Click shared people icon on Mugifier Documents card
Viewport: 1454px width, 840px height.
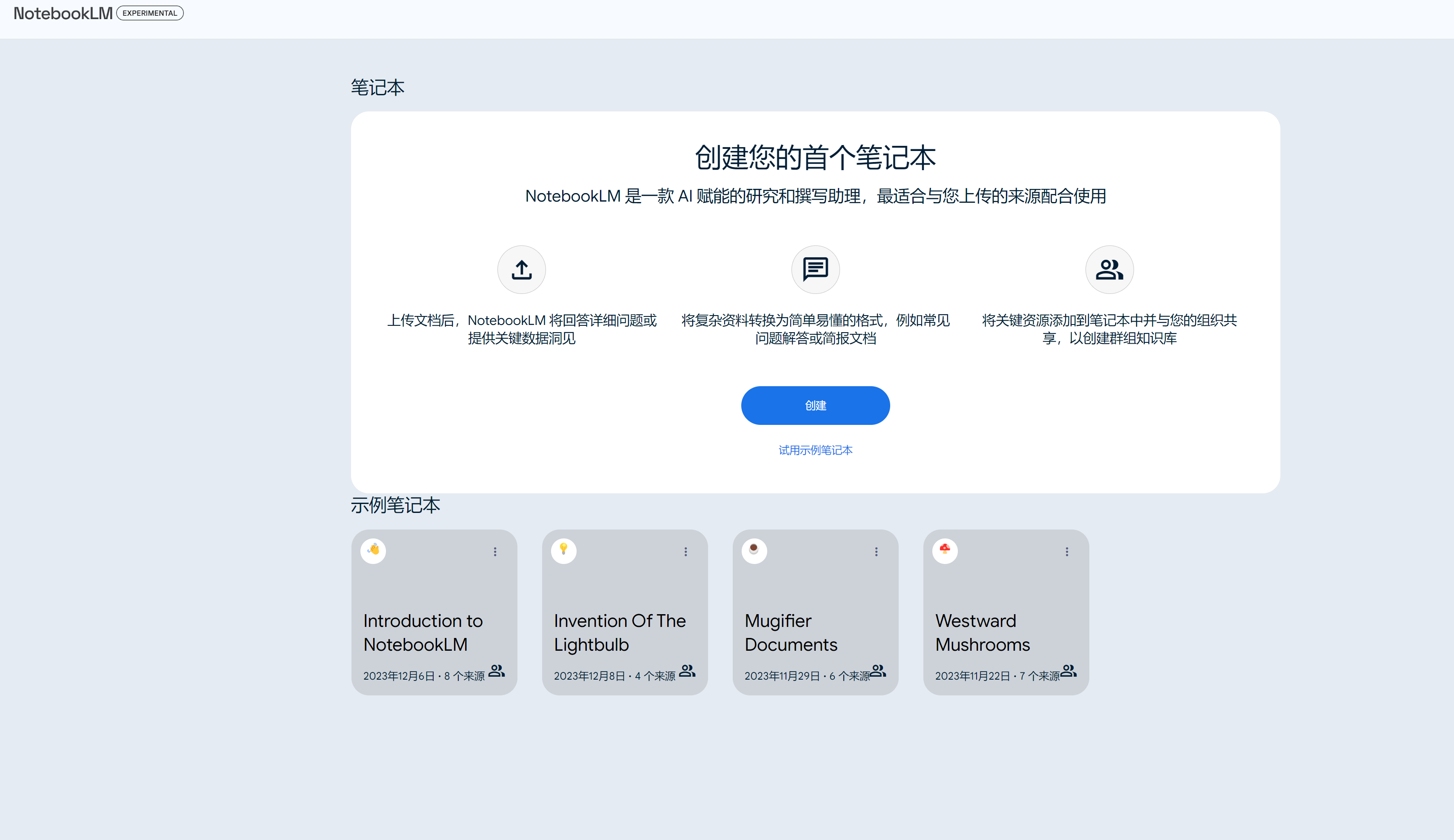(877, 670)
